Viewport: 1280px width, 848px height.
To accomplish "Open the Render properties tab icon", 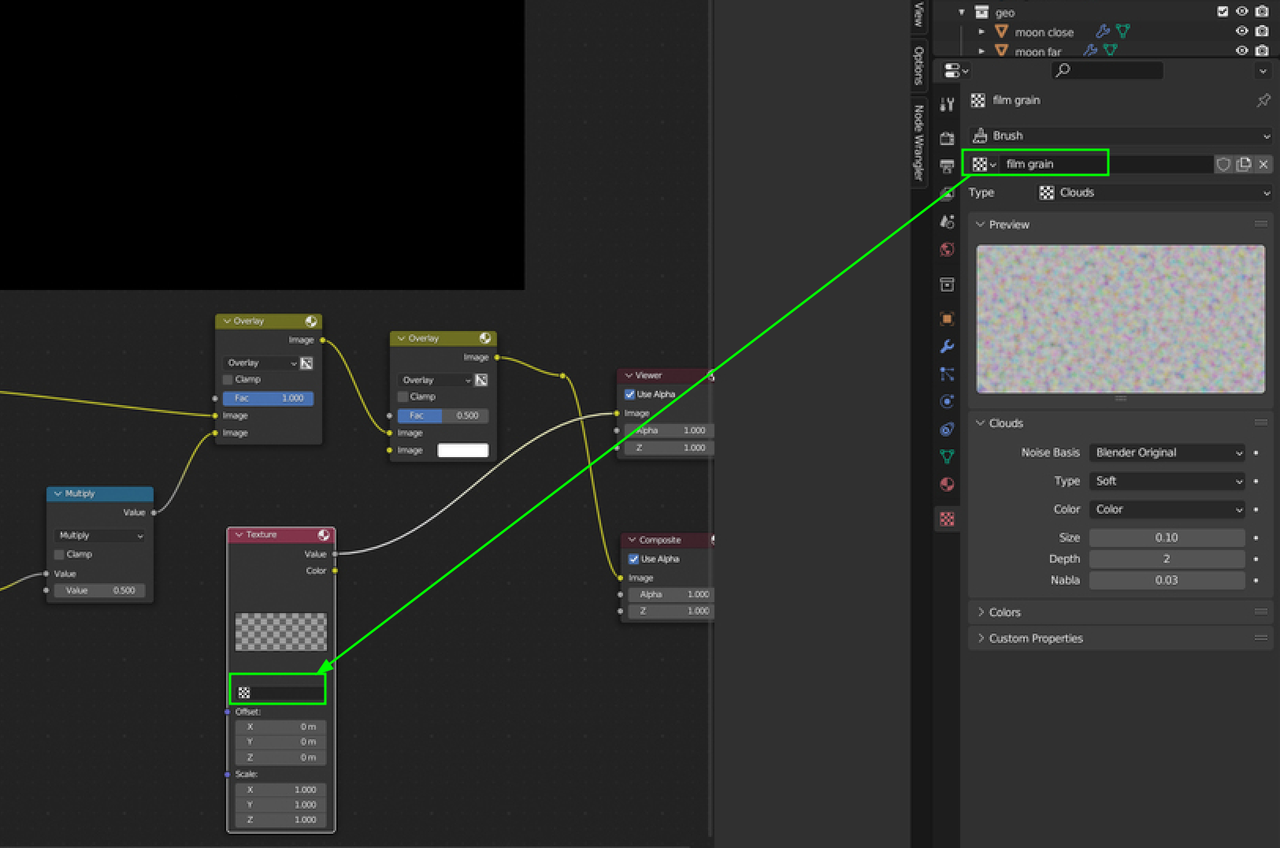I will (x=947, y=138).
